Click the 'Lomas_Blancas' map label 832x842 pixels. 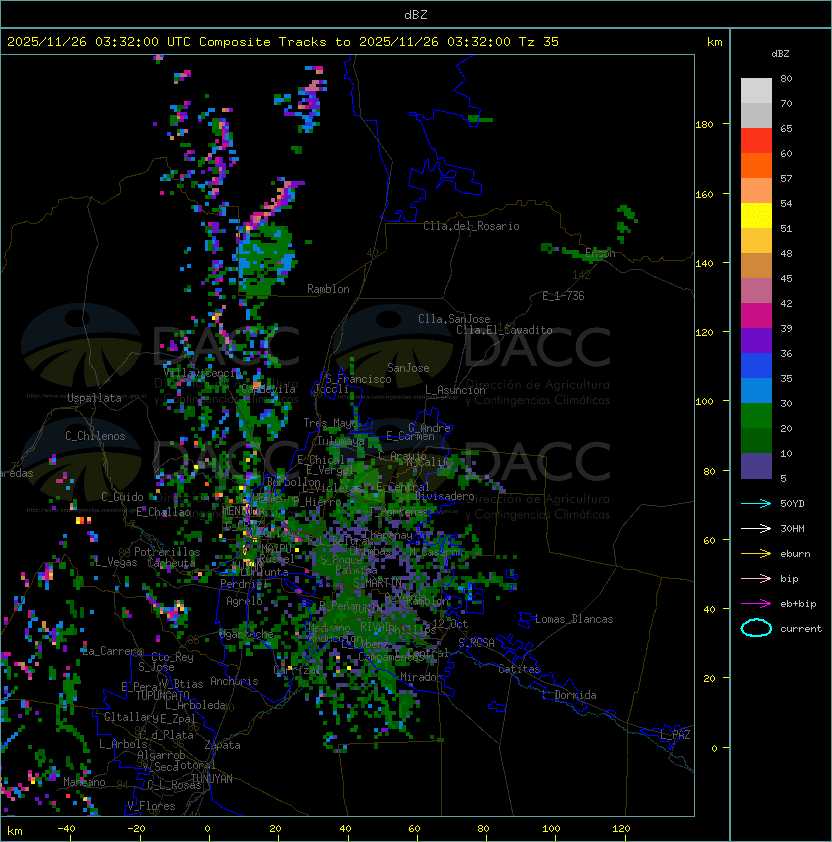574,619
